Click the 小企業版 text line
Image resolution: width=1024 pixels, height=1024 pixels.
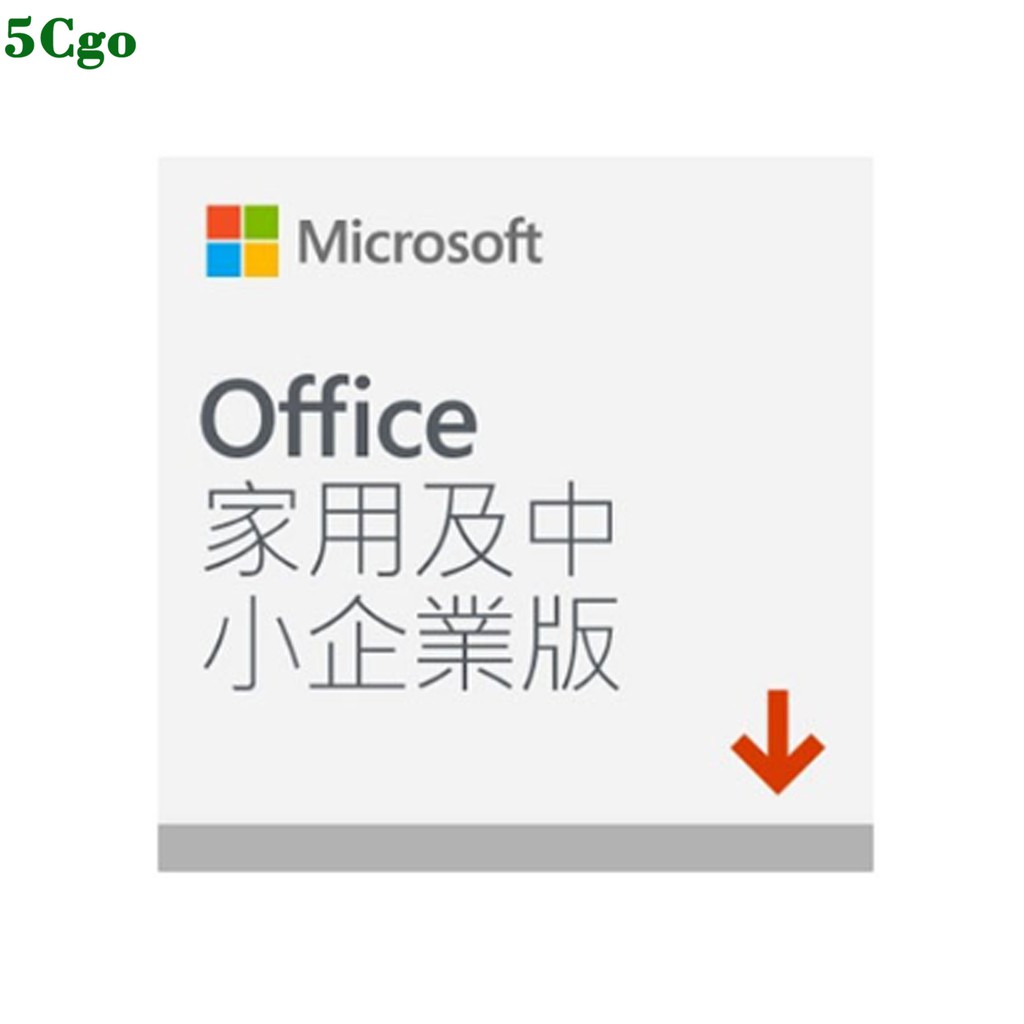(x=411, y=643)
